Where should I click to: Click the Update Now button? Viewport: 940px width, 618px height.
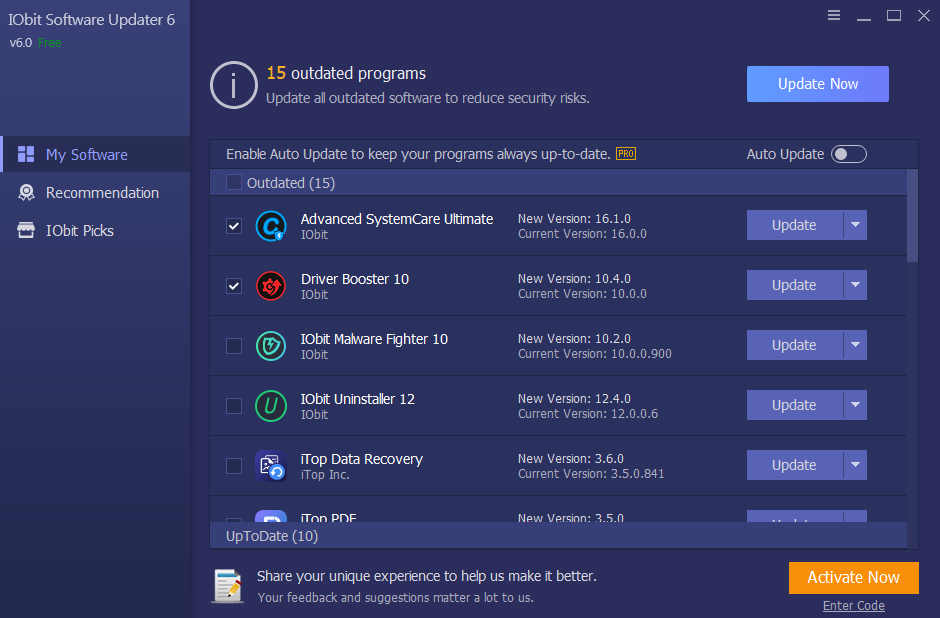(x=817, y=84)
